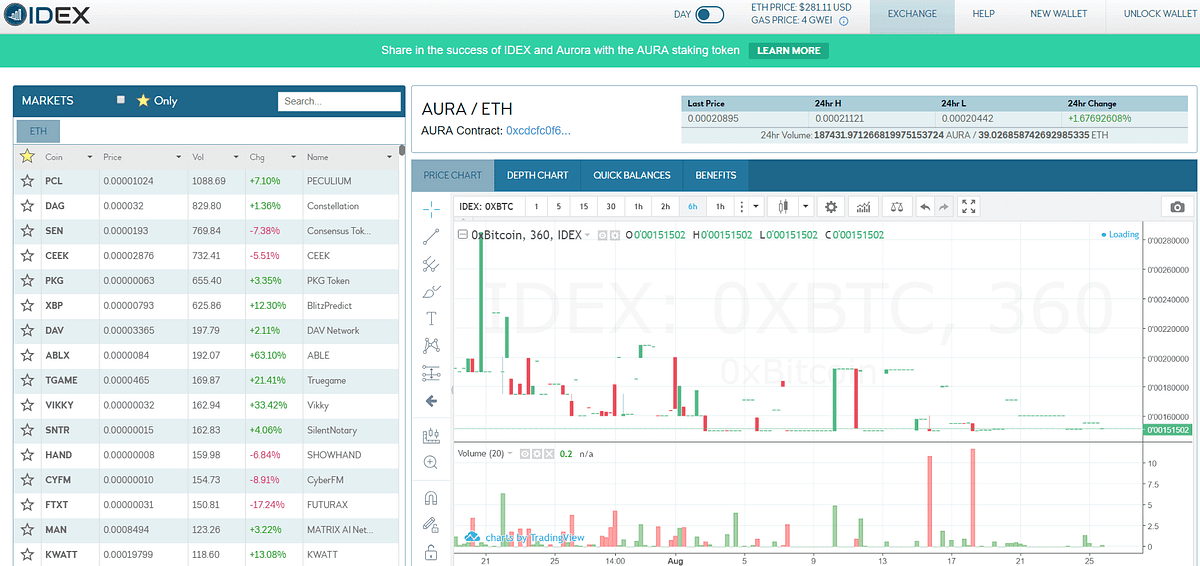
Task: Favorite the DAG market star
Action: 27,206
